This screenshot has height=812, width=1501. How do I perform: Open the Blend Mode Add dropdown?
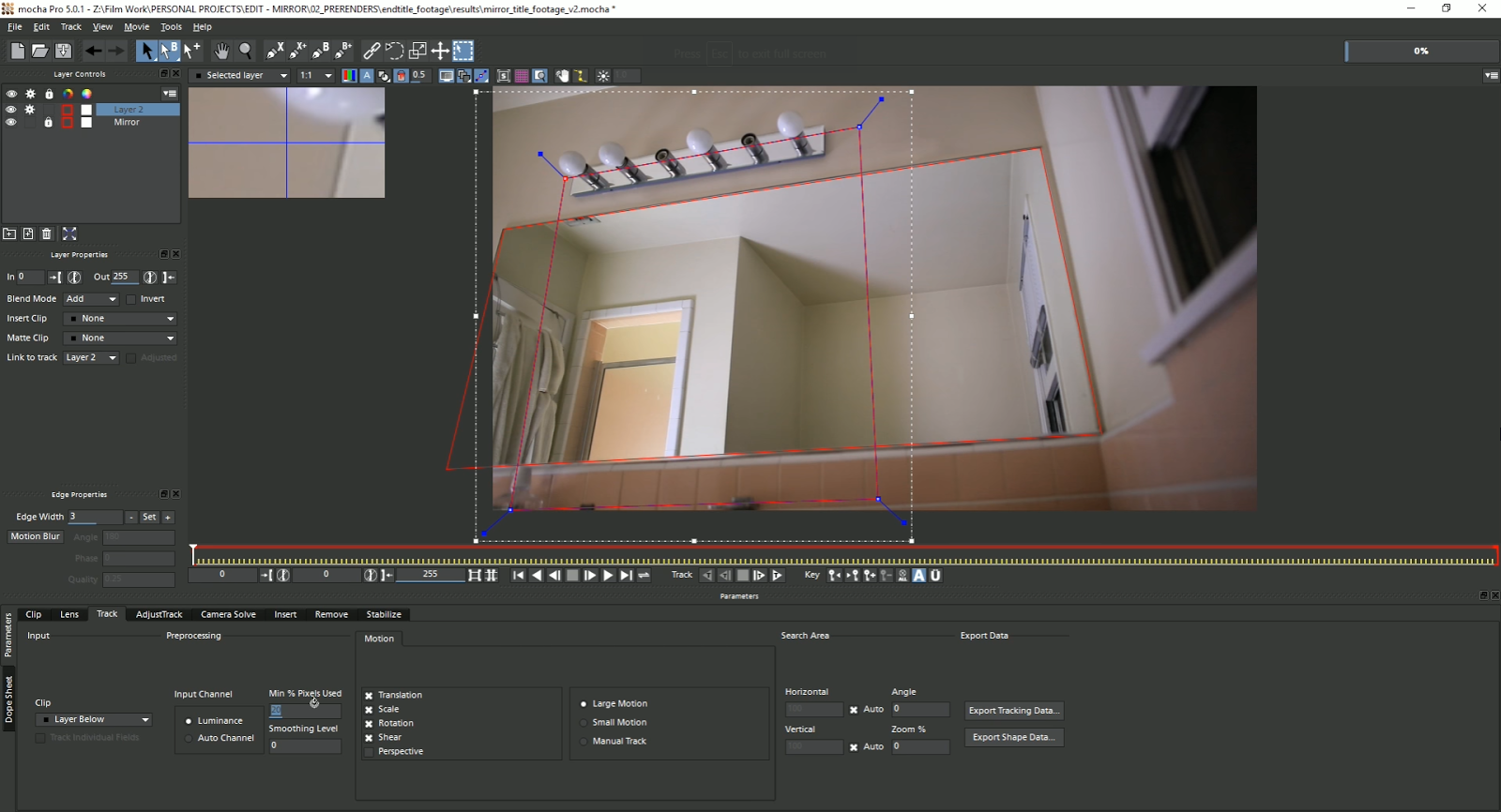coord(91,299)
